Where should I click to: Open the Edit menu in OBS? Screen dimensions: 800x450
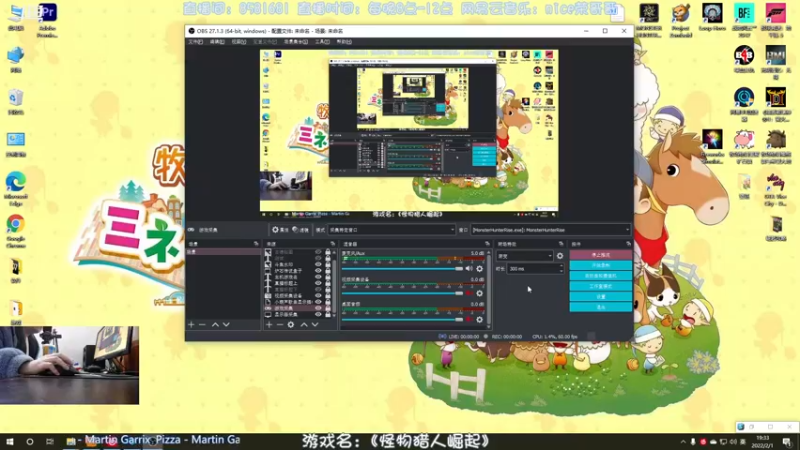tap(217, 42)
